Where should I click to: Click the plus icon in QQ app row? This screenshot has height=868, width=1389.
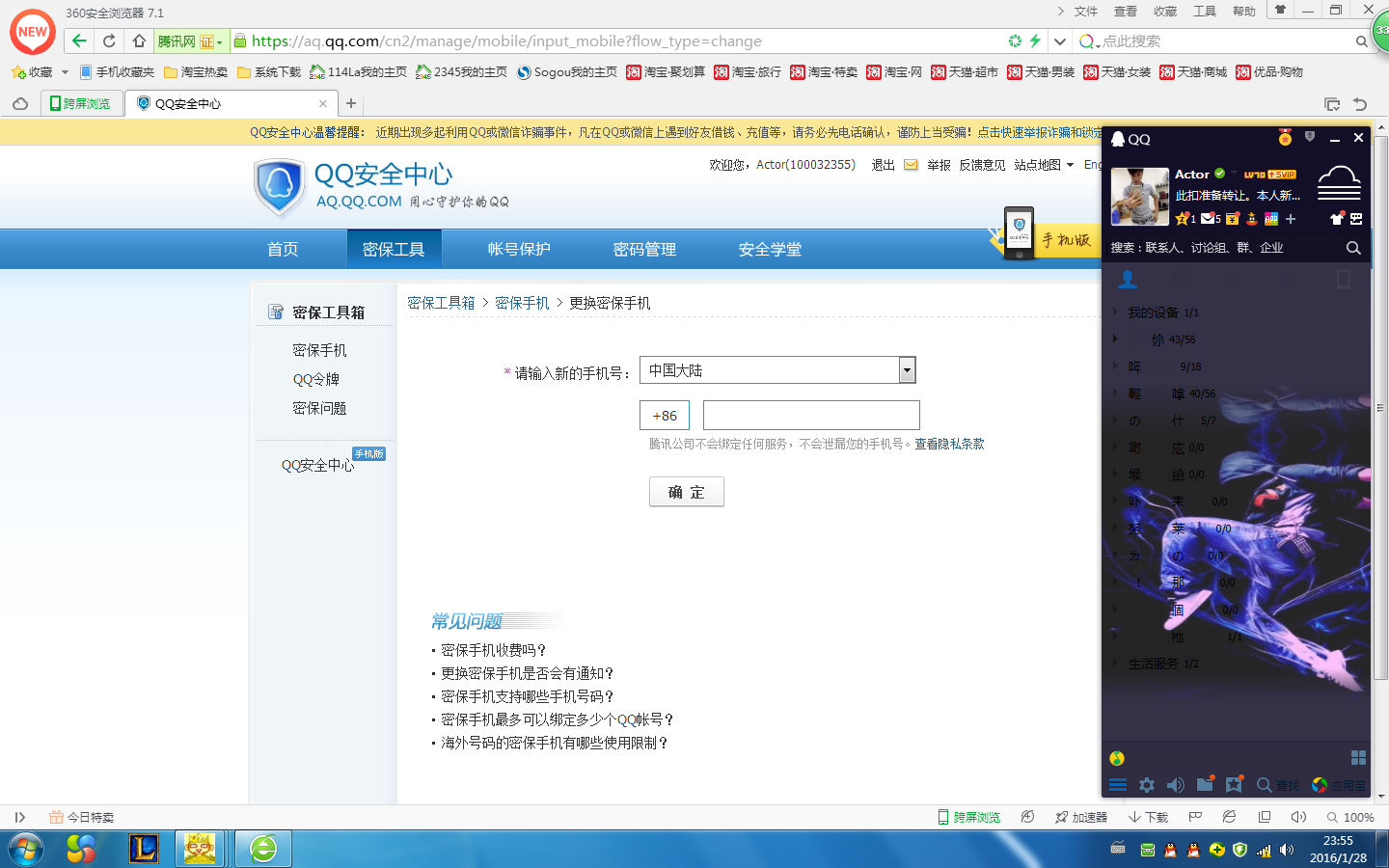[1291, 219]
